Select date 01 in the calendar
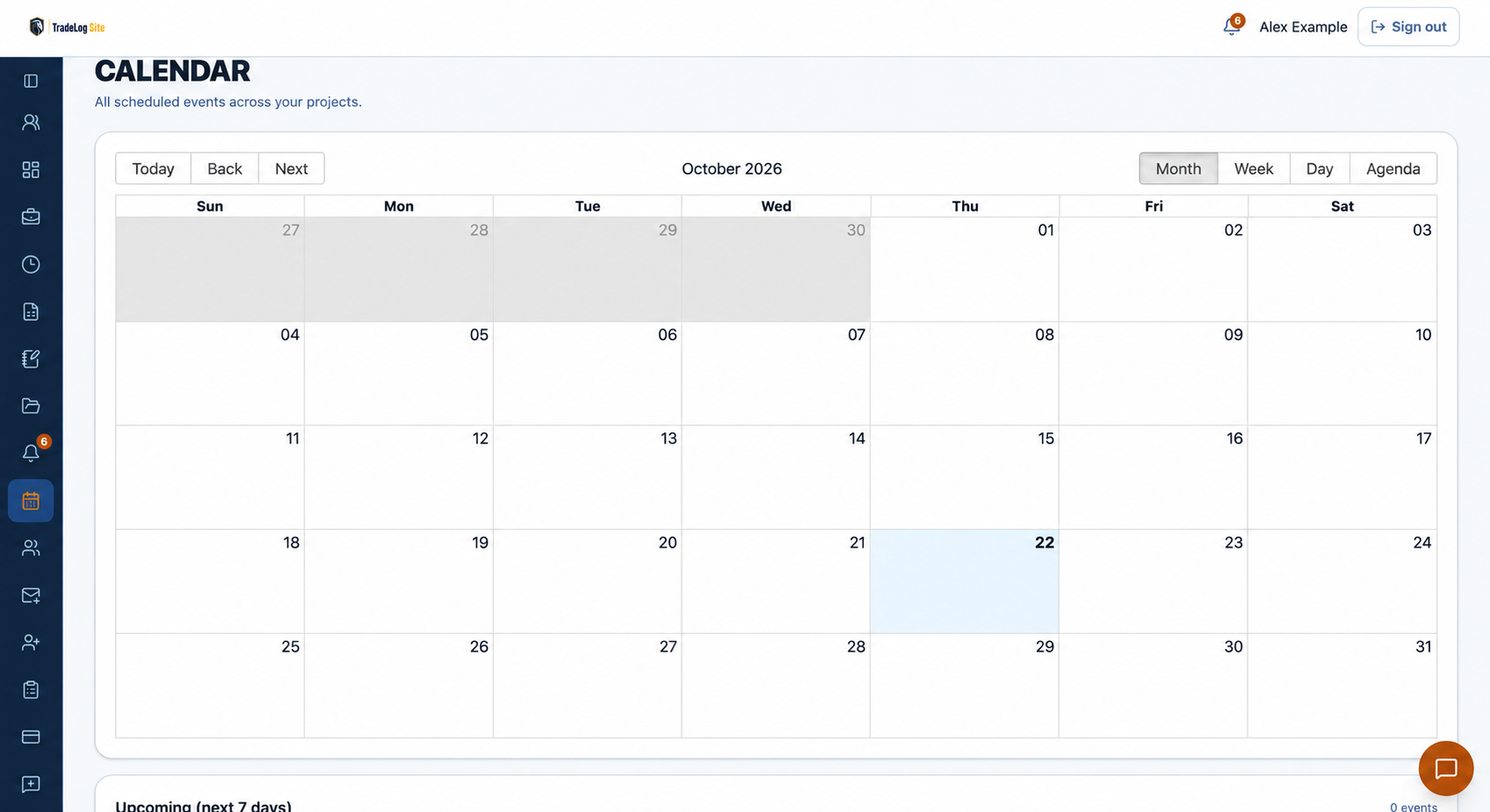This screenshot has height=812, width=1490. [x=1045, y=230]
